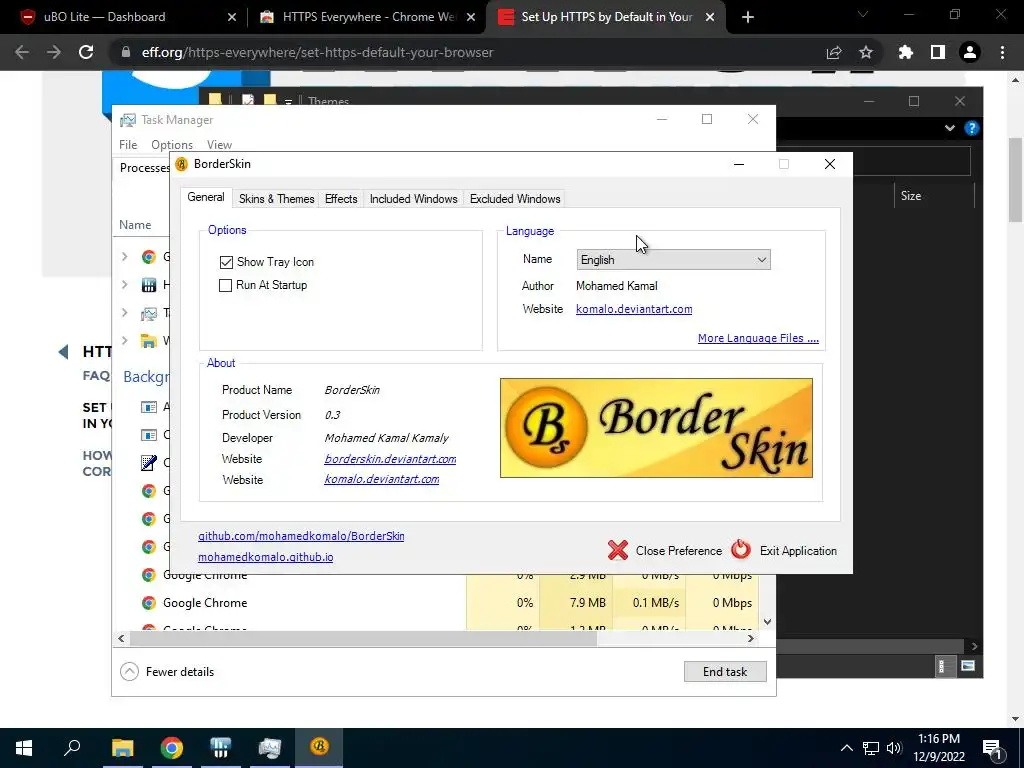Toggle Chrome side panel icon
Viewport: 1024px width, 768px height.
point(938,52)
